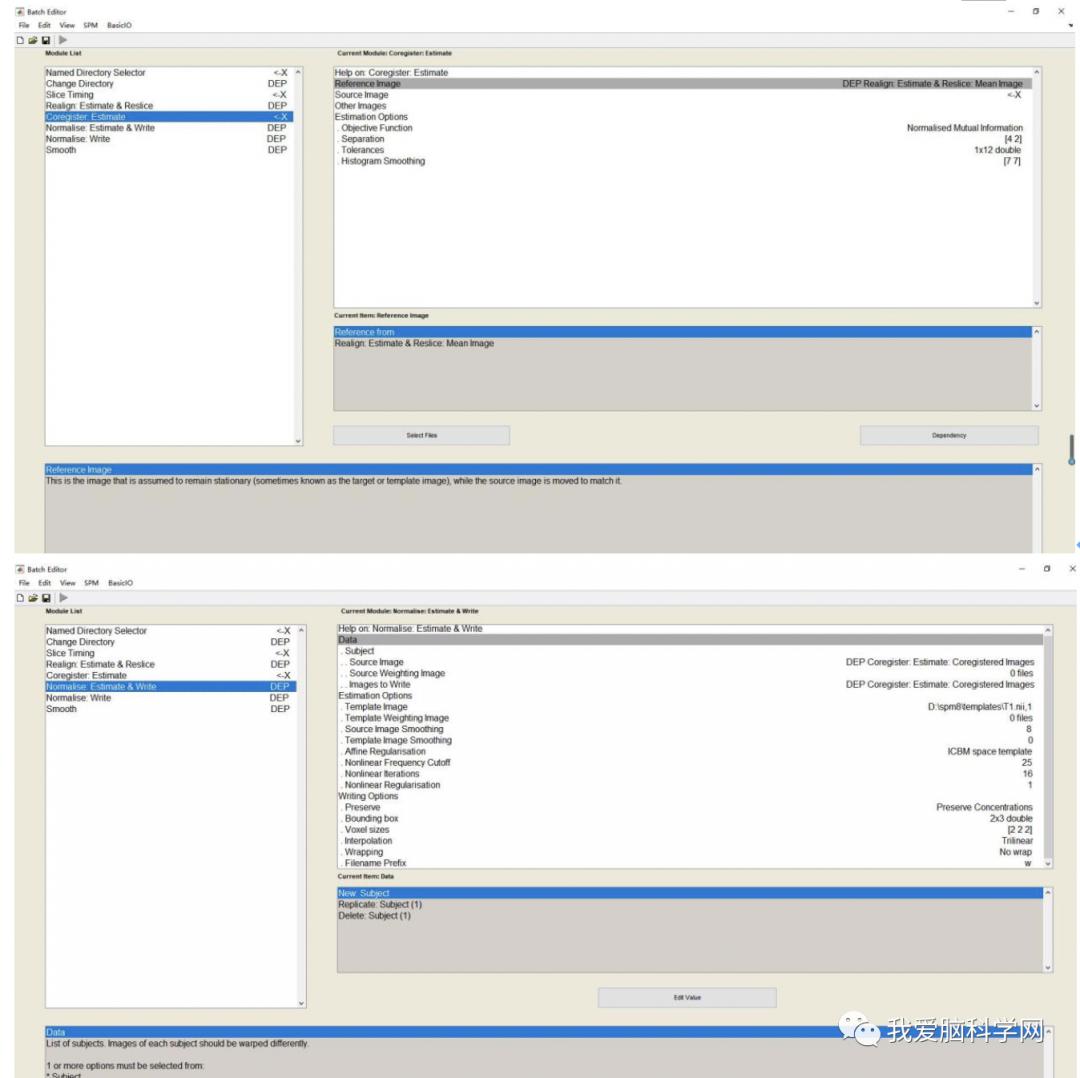Select Named Directory Selector in top module list
The image size is (1080, 1078).
pyautogui.click(x=169, y=72)
